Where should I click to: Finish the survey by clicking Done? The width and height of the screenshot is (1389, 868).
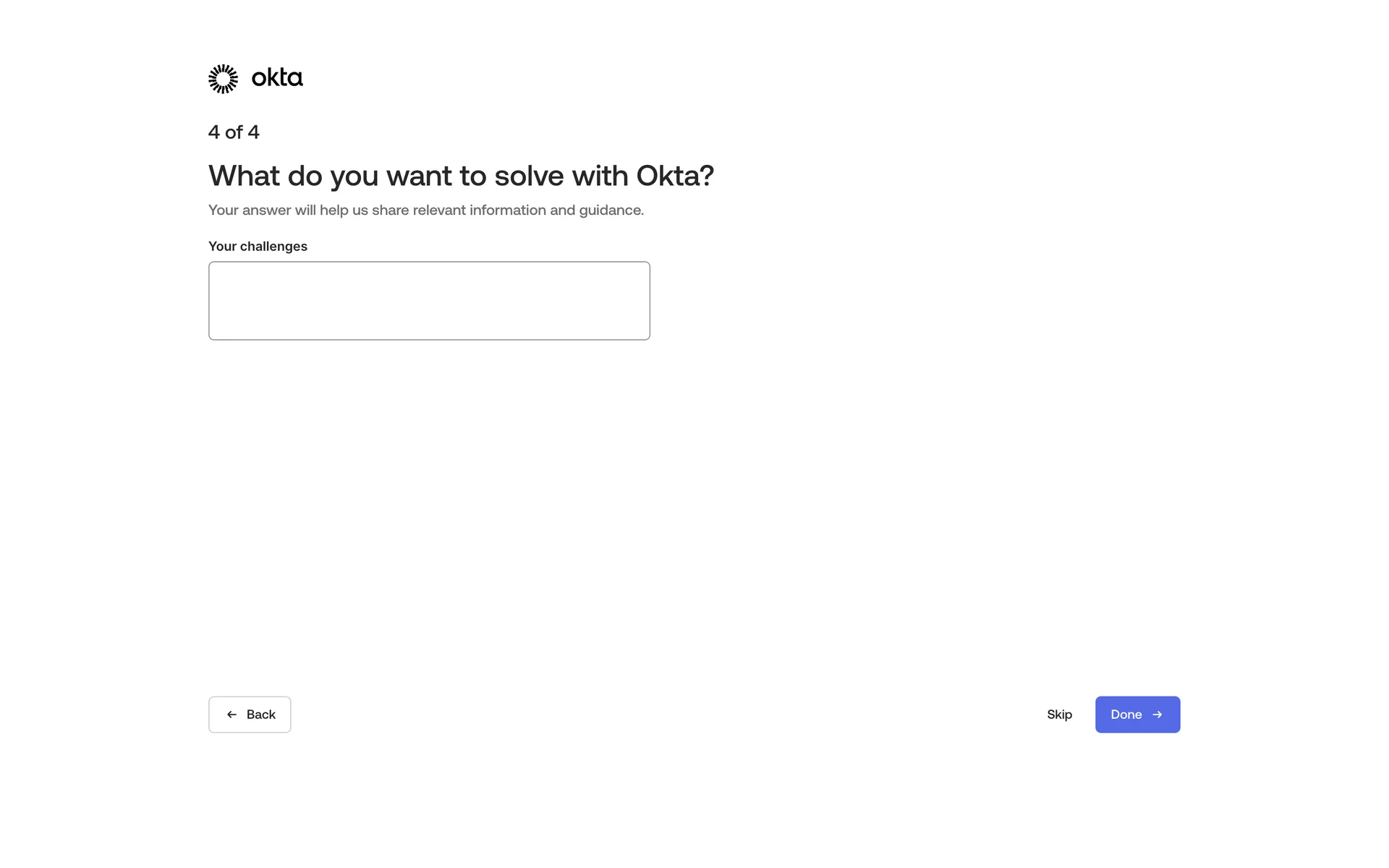coord(1137,715)
